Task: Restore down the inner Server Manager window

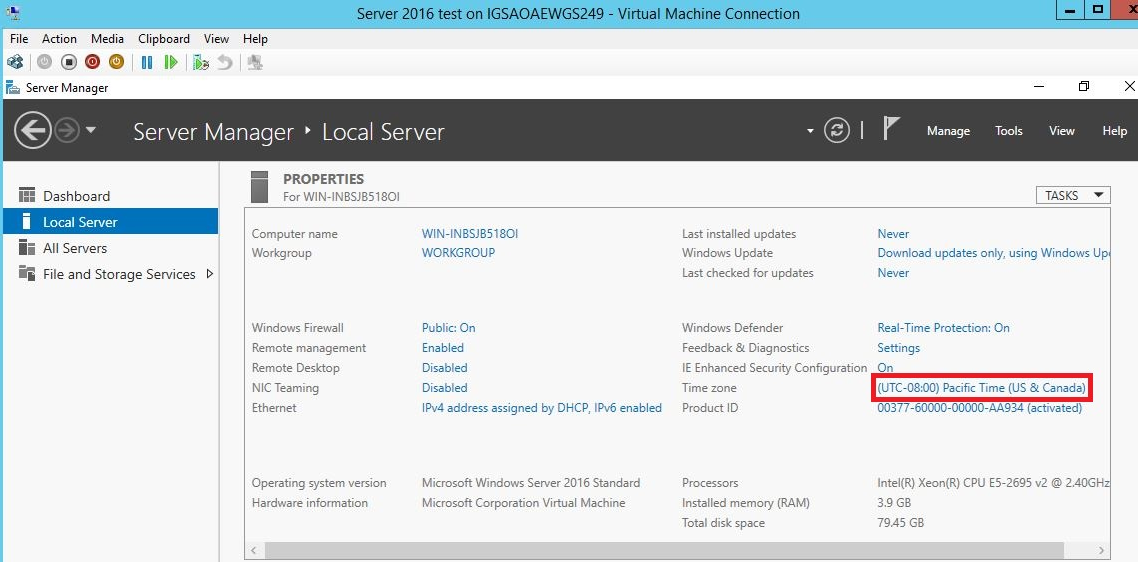Action: point(1084,86)
